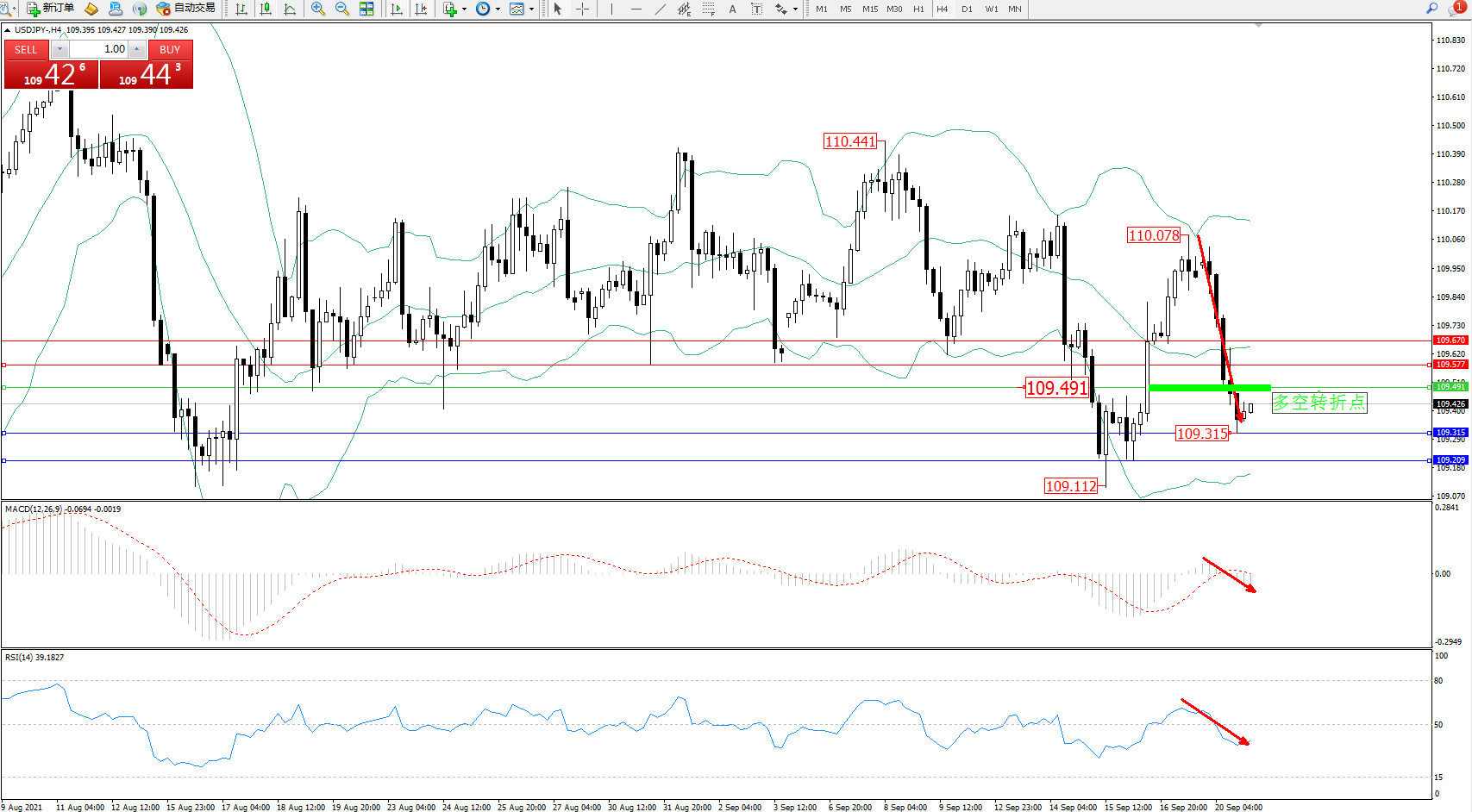Click the zoom in magnifier icon

318,9
